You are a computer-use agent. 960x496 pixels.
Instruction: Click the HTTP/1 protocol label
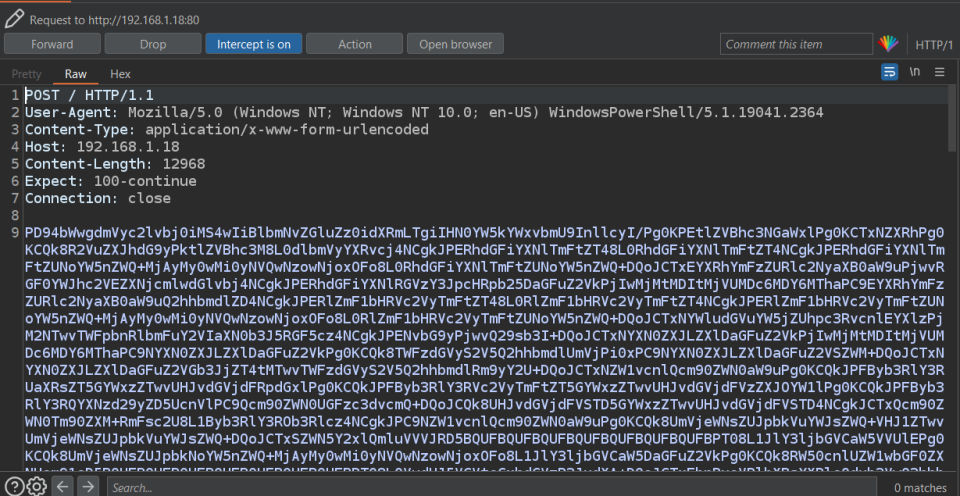click(934, 45)
